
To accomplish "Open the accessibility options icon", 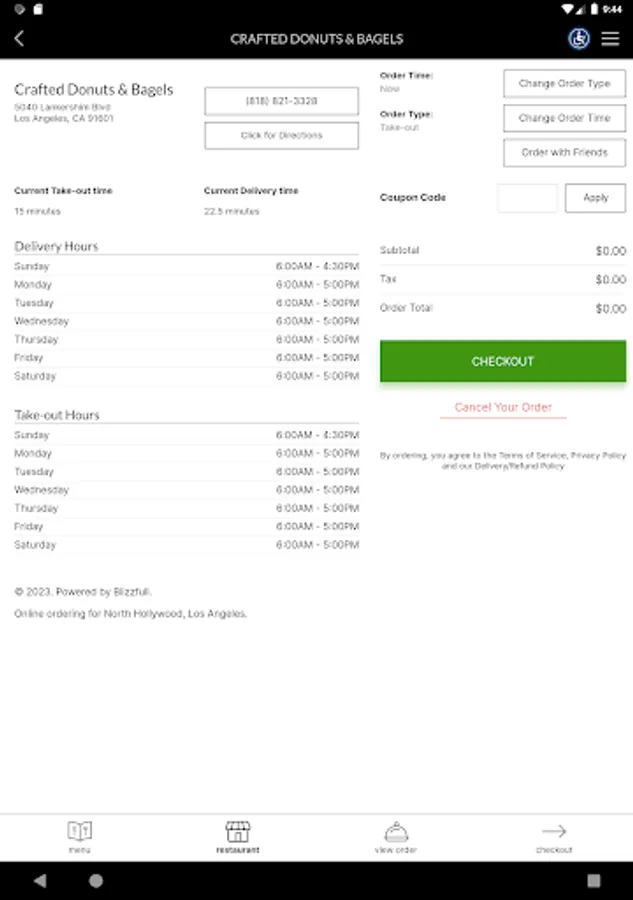I will (578, 38).
